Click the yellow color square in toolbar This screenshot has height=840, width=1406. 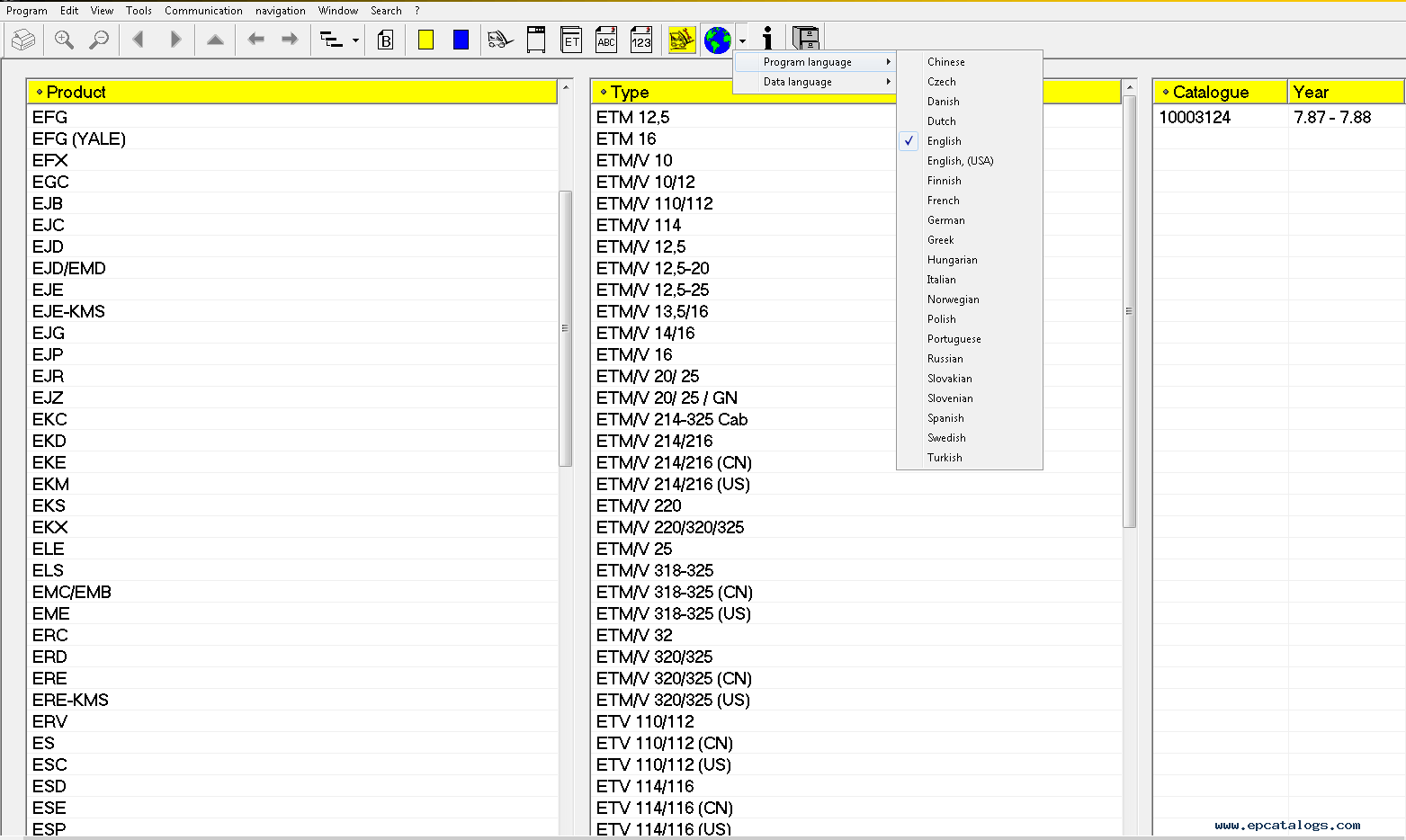(x=426, y=40)
